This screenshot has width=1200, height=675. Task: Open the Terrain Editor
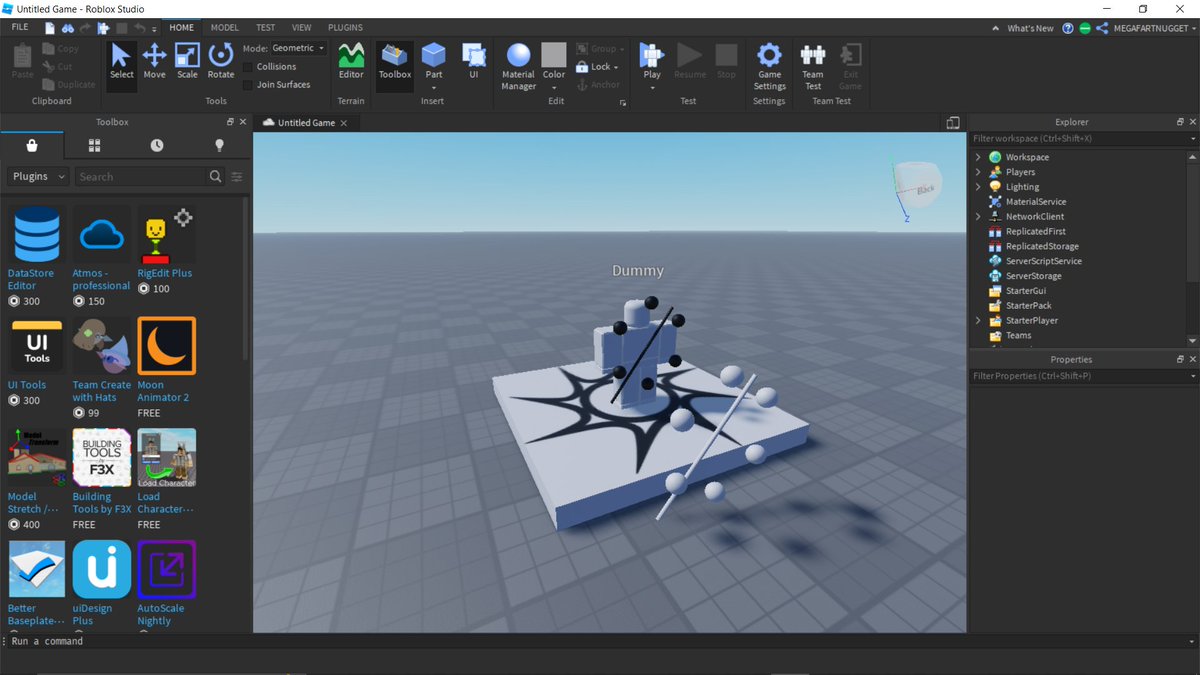351,60
